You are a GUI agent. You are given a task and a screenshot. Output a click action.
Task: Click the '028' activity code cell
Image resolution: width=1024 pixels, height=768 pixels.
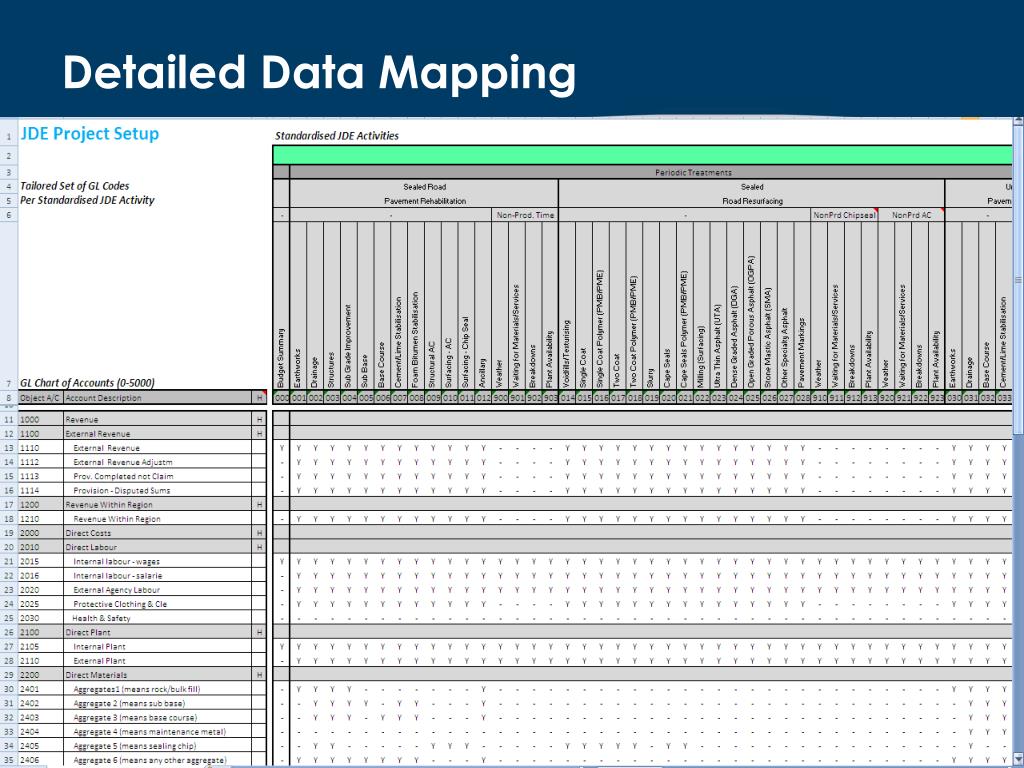click(x=802, y=398)
